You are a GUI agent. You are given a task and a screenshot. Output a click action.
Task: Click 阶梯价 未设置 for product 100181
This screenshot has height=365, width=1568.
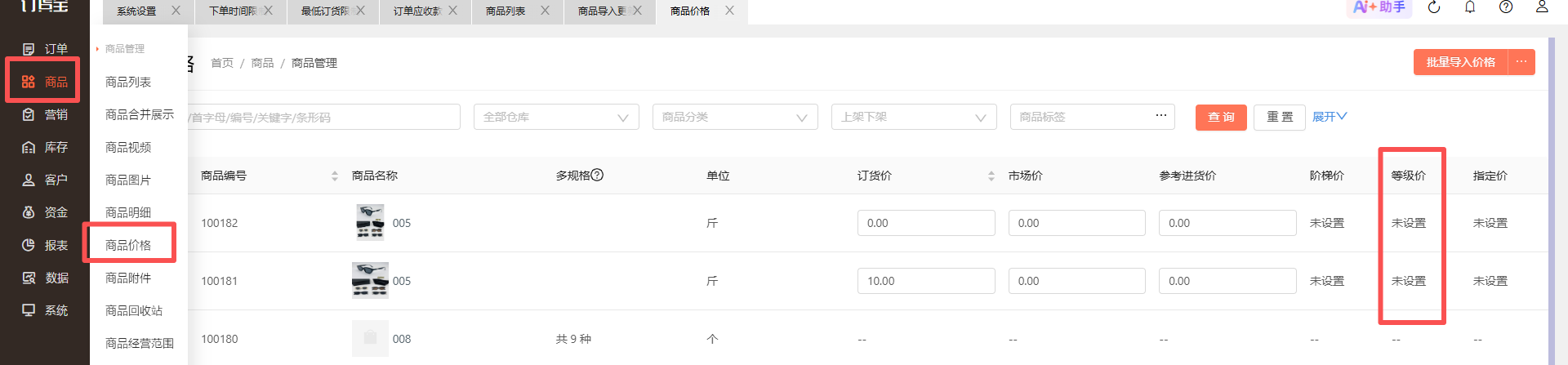tap(1327, 281)
